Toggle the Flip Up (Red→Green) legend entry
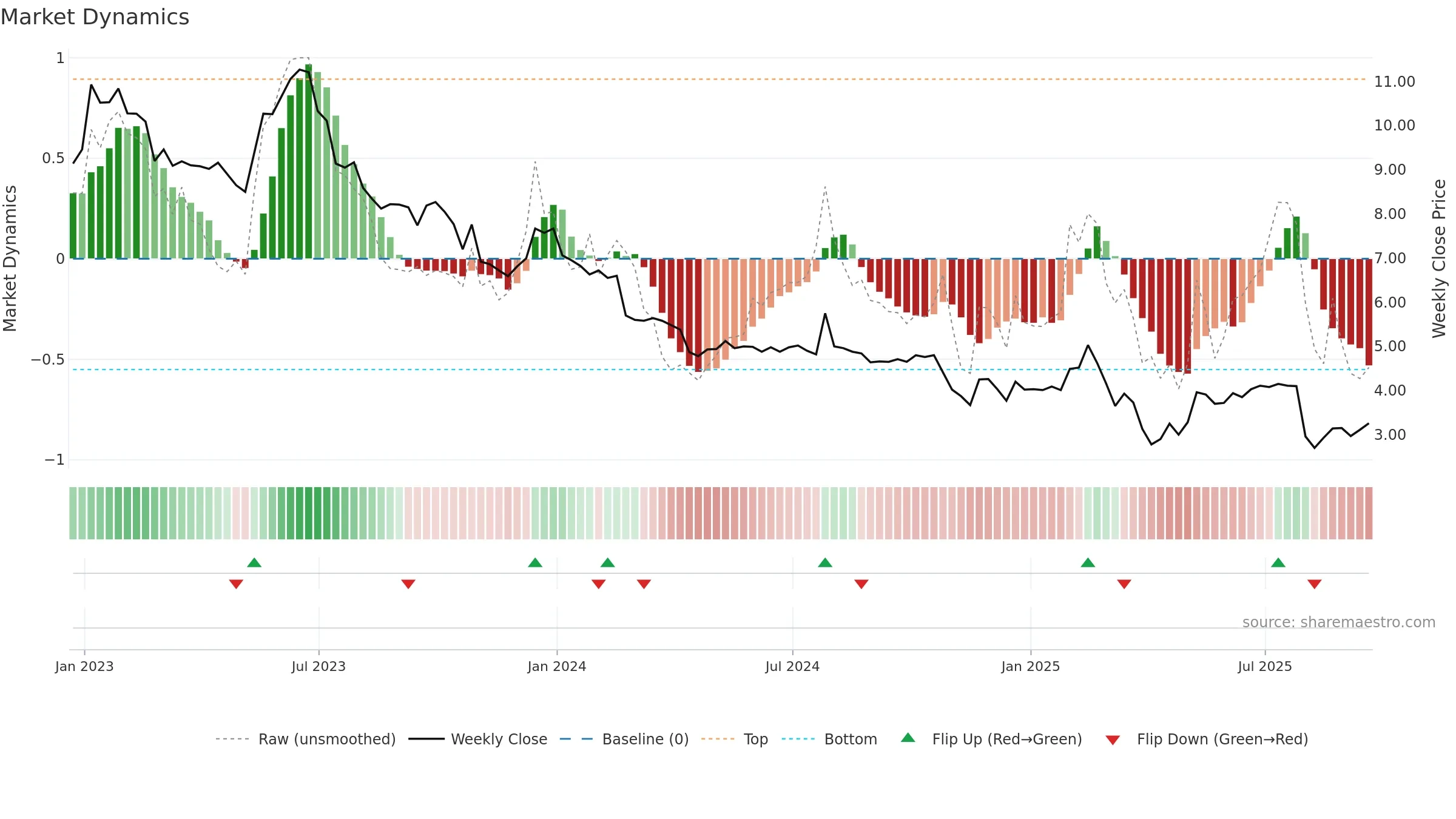This screenshot has width=1456, height=819. 991,739
